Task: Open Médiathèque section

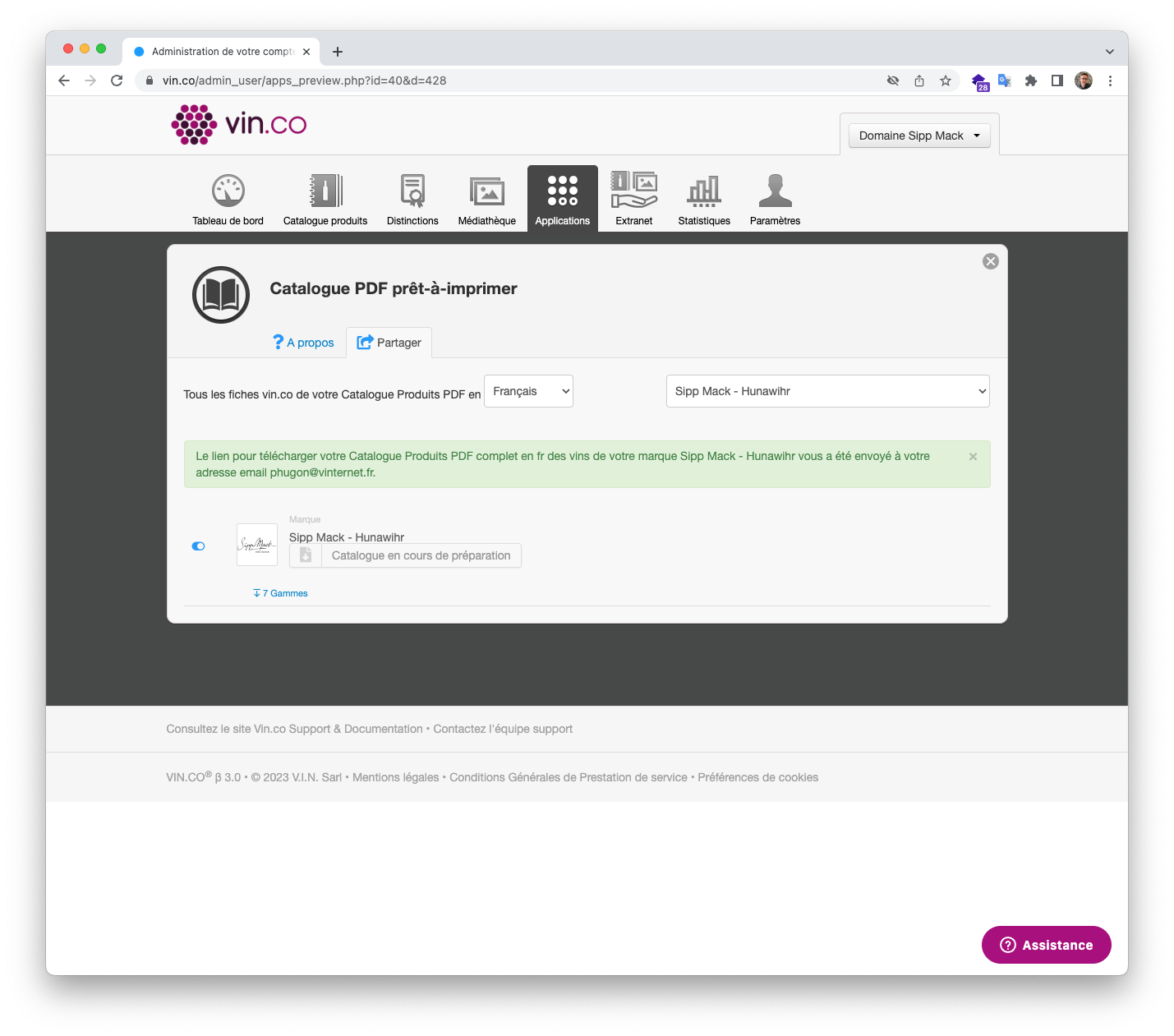Action: click(487, 200)
